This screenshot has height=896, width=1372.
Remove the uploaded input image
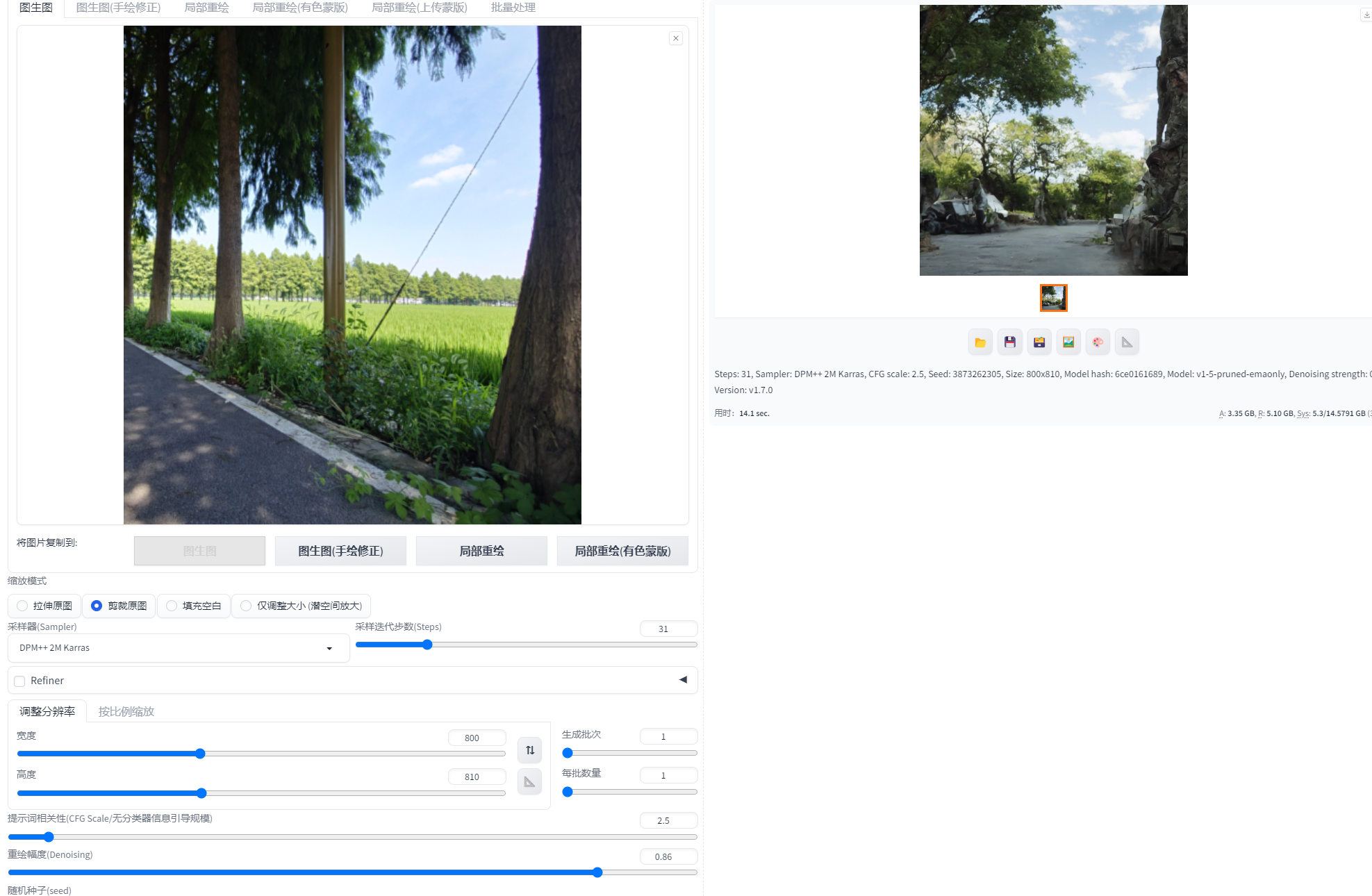(x=676, y=38)
